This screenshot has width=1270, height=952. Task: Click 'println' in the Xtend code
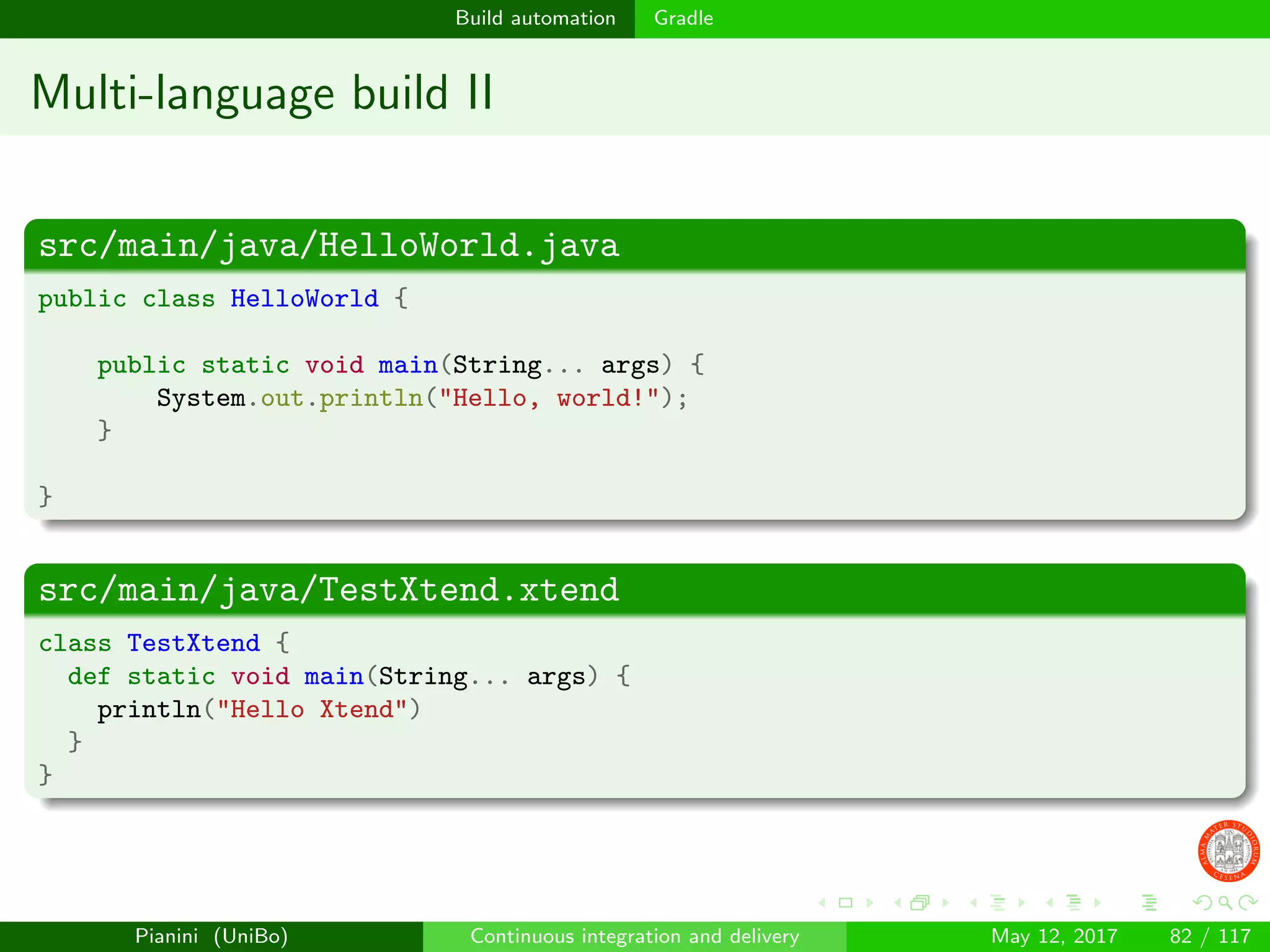149,710
